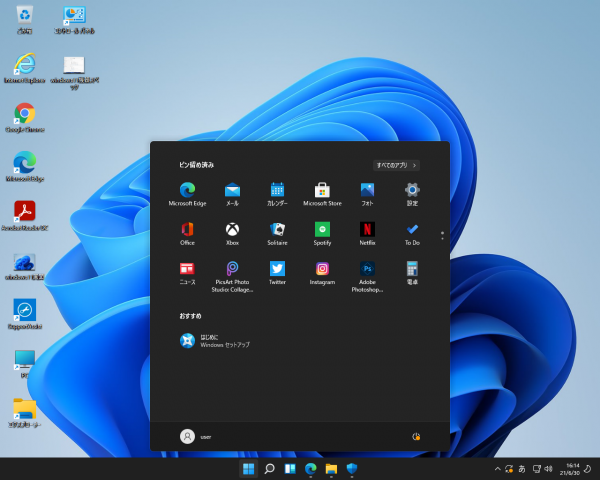Open Microsoft Edge in pinned apps
The image size is (600, 480).
188,194
